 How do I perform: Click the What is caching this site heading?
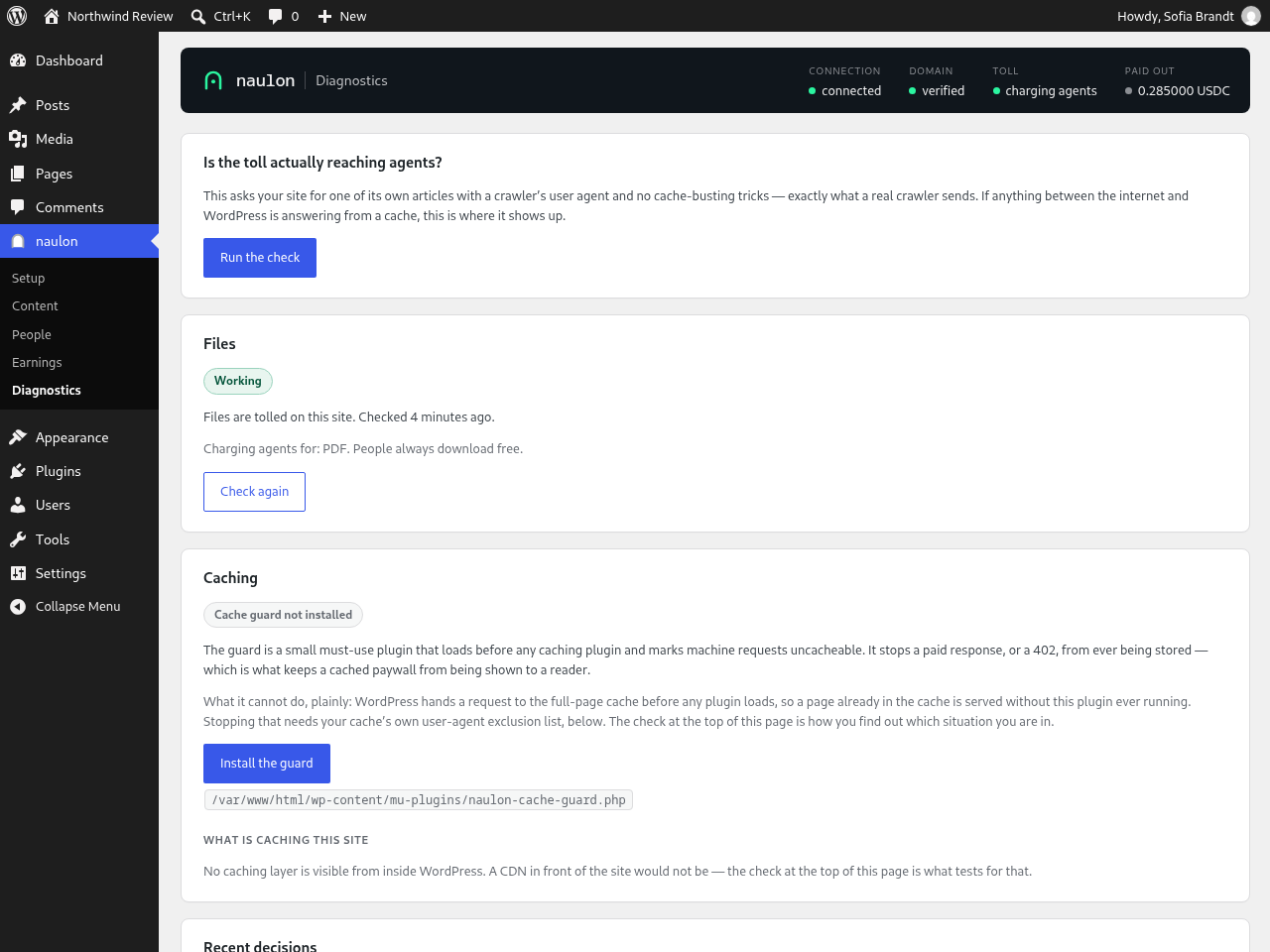pos(286,840)
